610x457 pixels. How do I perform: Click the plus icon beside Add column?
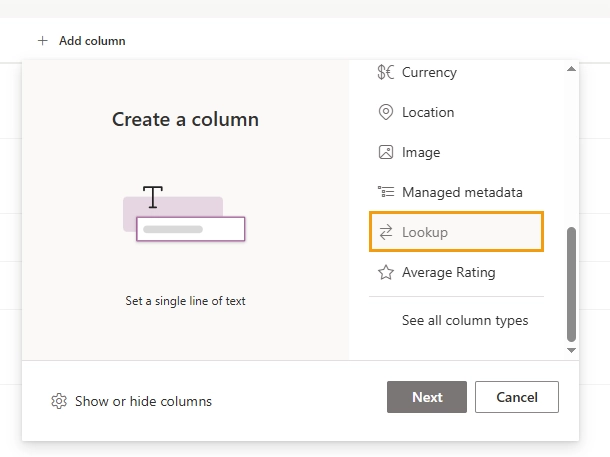[42, 41]
